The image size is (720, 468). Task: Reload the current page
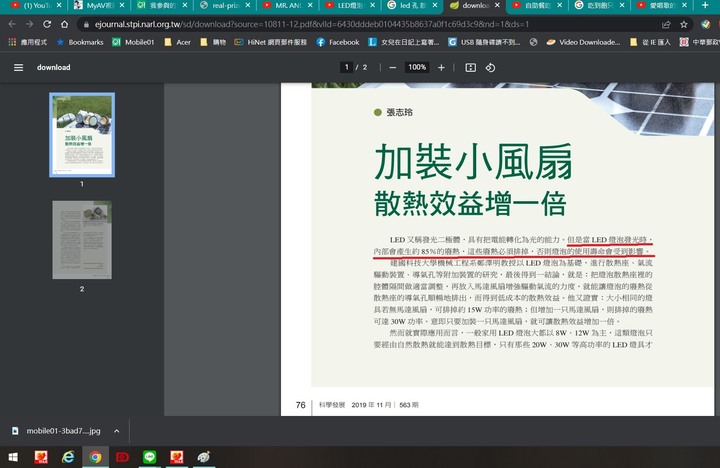point(47,24)
